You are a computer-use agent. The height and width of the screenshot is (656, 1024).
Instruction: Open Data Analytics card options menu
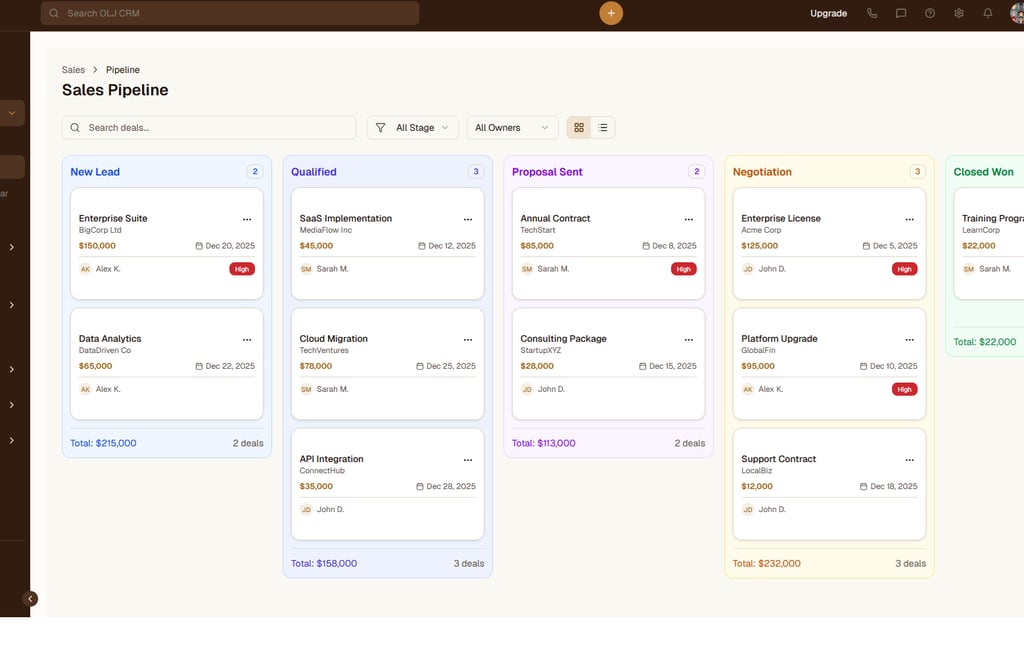click(247, 340)
